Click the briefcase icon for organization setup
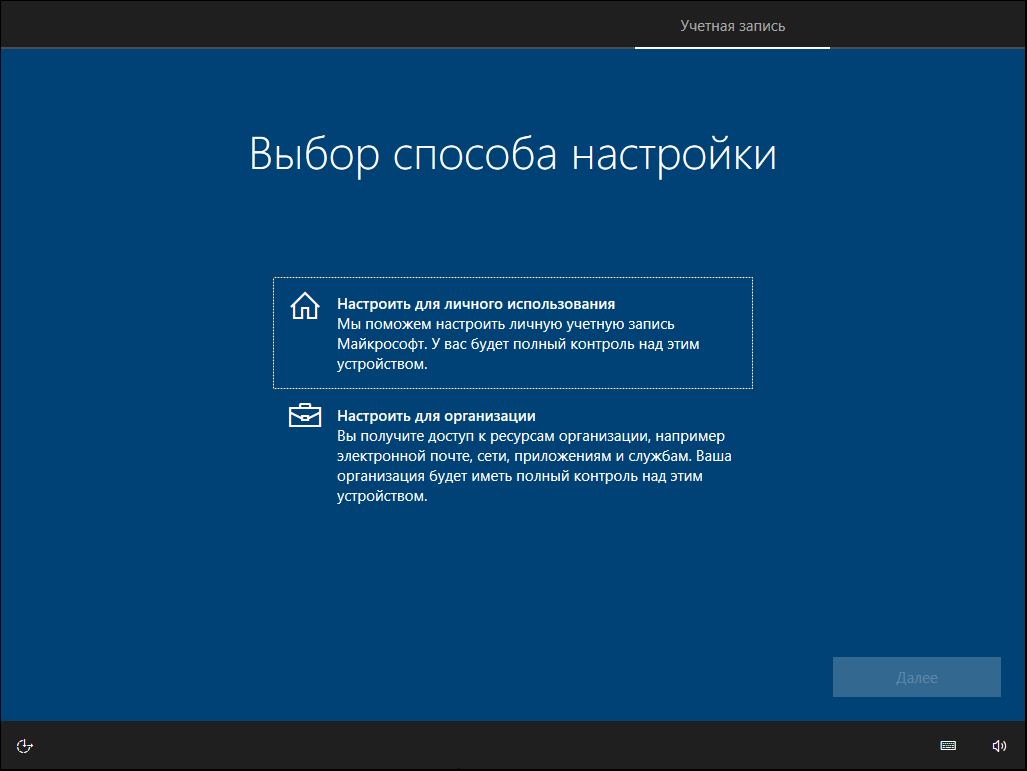 [x=305, y=415]
